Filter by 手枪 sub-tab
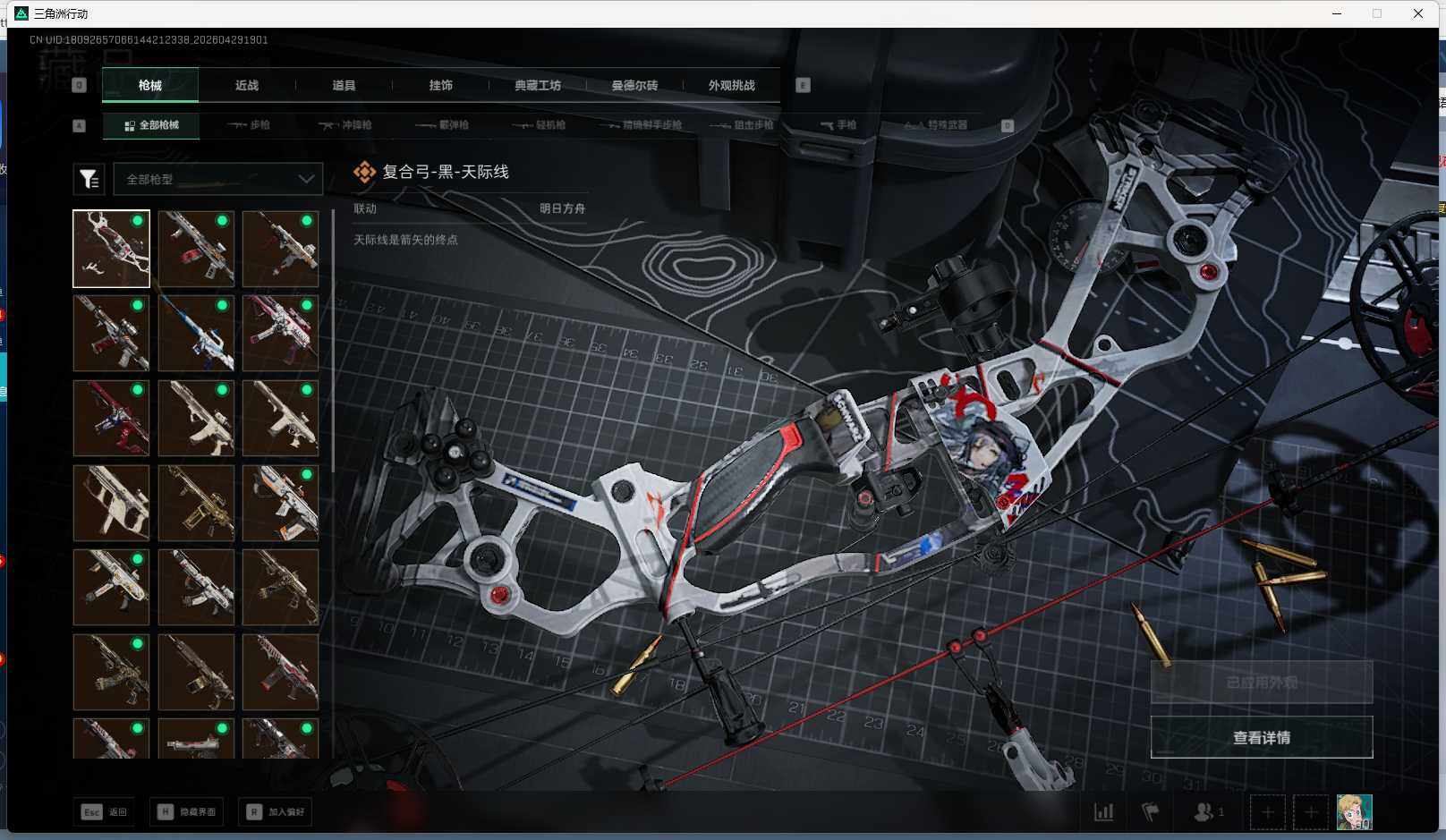The height and width of the screenshot is (840, 1446). [838, 125]
